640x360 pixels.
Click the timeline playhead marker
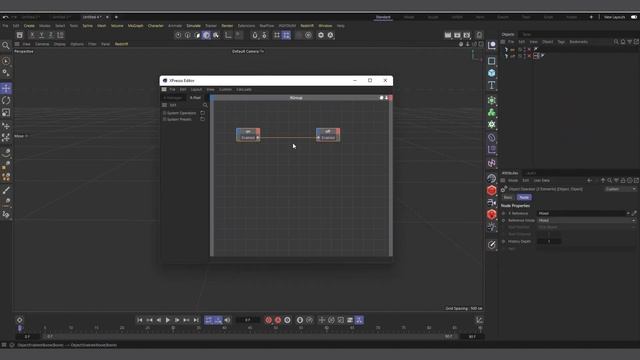pyautogui.click(x=20, y=328)
